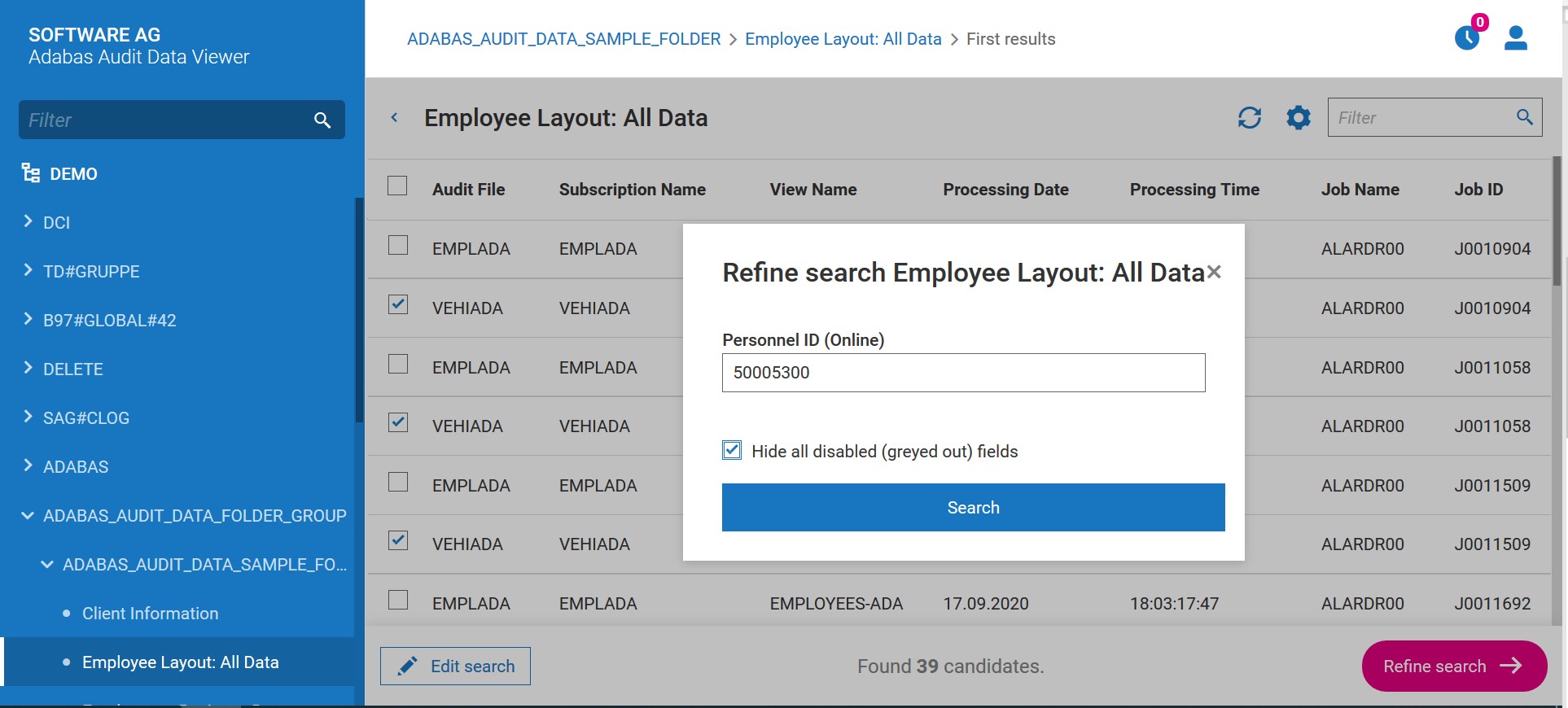Viewport: 1568px width, 708px height.
Task: Click the 18:03:17:47 time cell
Action: [1174, 604]
